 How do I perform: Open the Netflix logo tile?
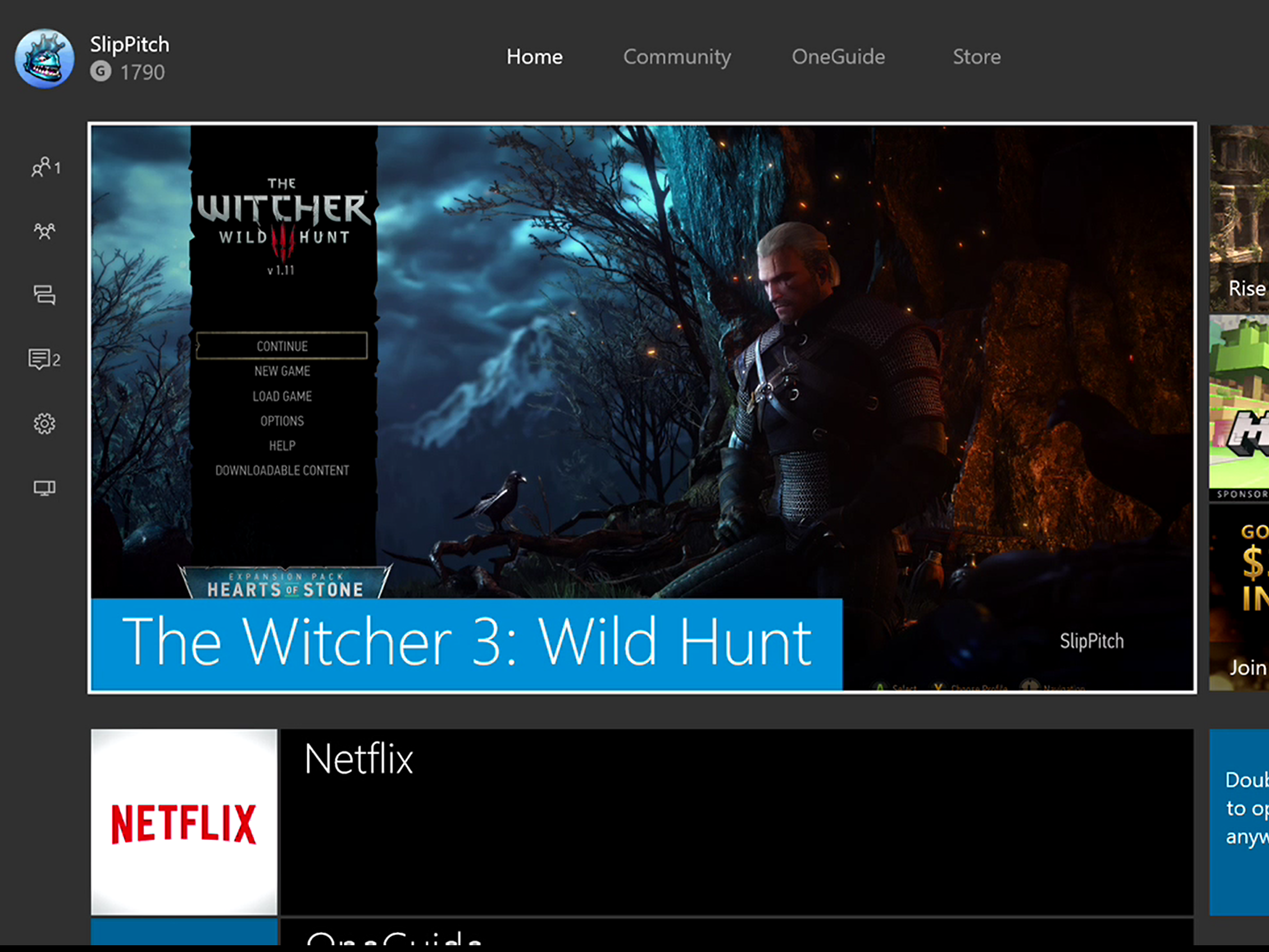point(184,822)
